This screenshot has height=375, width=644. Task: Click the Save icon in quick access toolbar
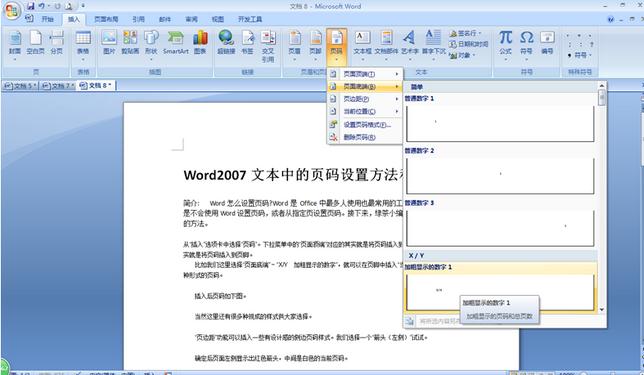30,6
